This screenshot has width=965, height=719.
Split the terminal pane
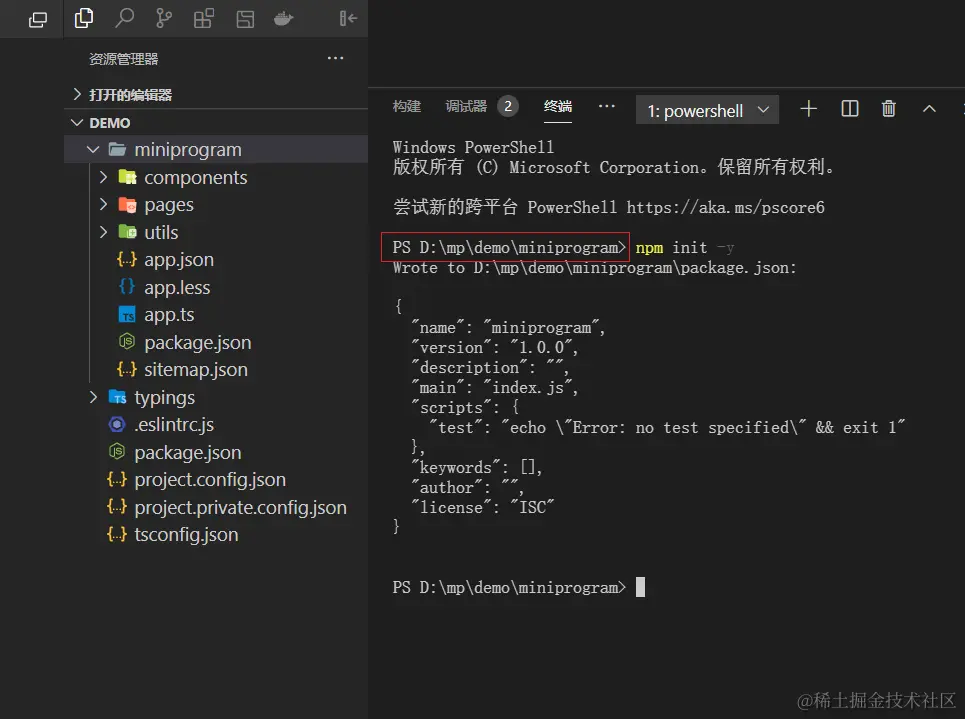pyautogui.click(x=849, y=109)
